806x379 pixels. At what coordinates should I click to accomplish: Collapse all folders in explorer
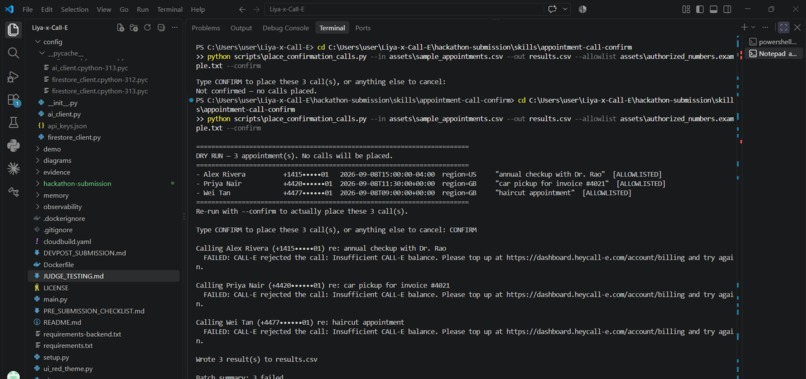(161, 28)
